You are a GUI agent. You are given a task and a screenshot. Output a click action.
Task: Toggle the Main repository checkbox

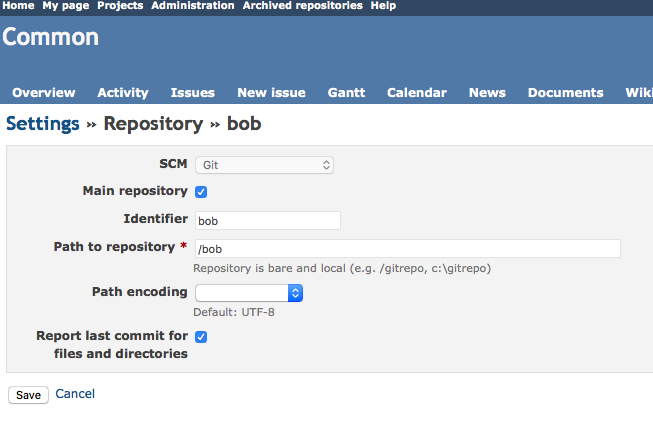click(x=201, y=192)
